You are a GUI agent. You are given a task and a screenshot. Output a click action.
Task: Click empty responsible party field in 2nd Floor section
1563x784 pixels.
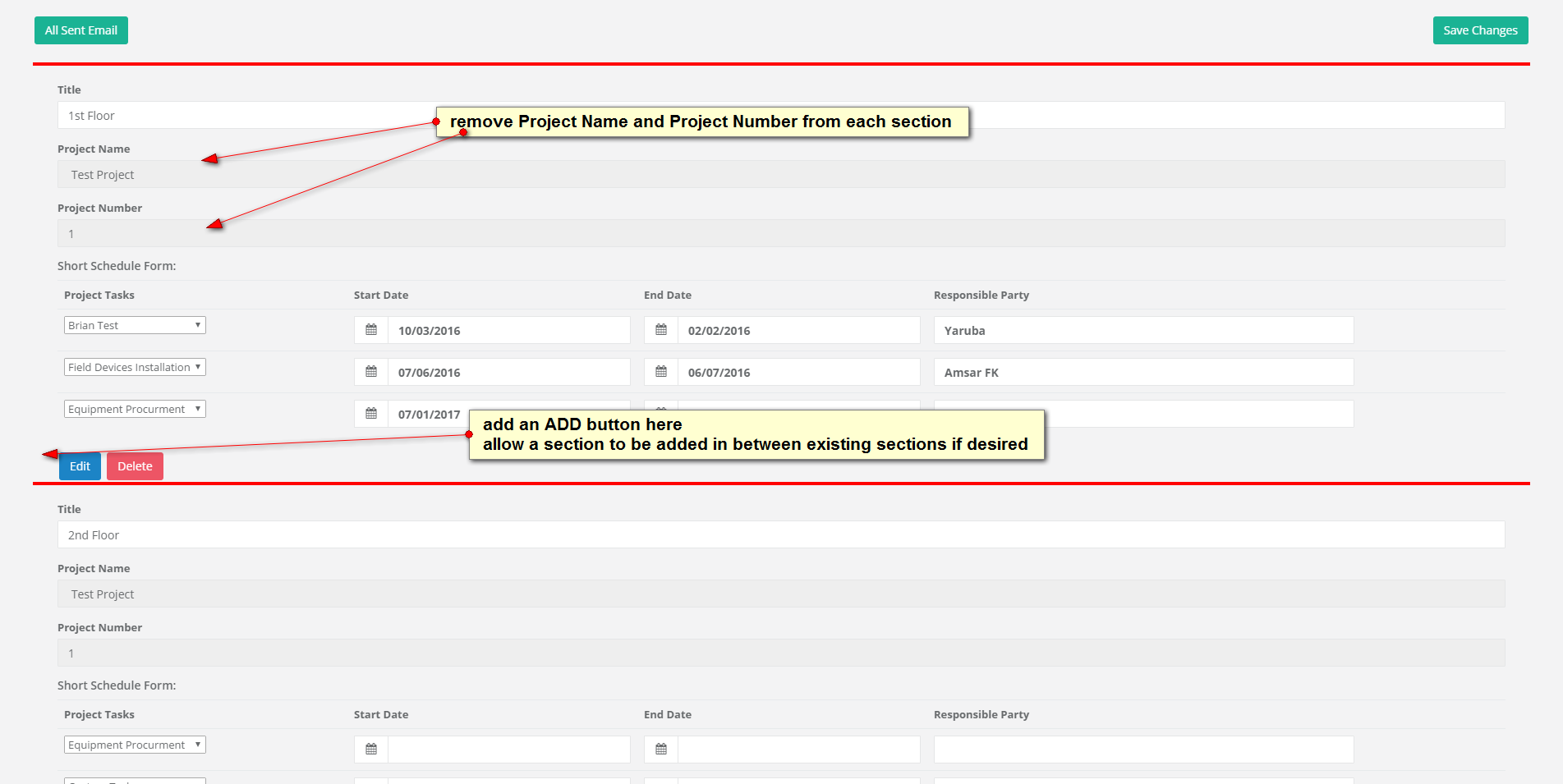(1144, 750)
